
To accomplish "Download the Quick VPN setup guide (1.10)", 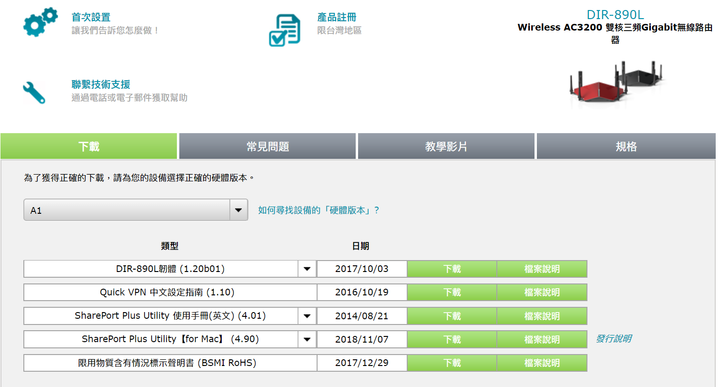I will [452, 292].
